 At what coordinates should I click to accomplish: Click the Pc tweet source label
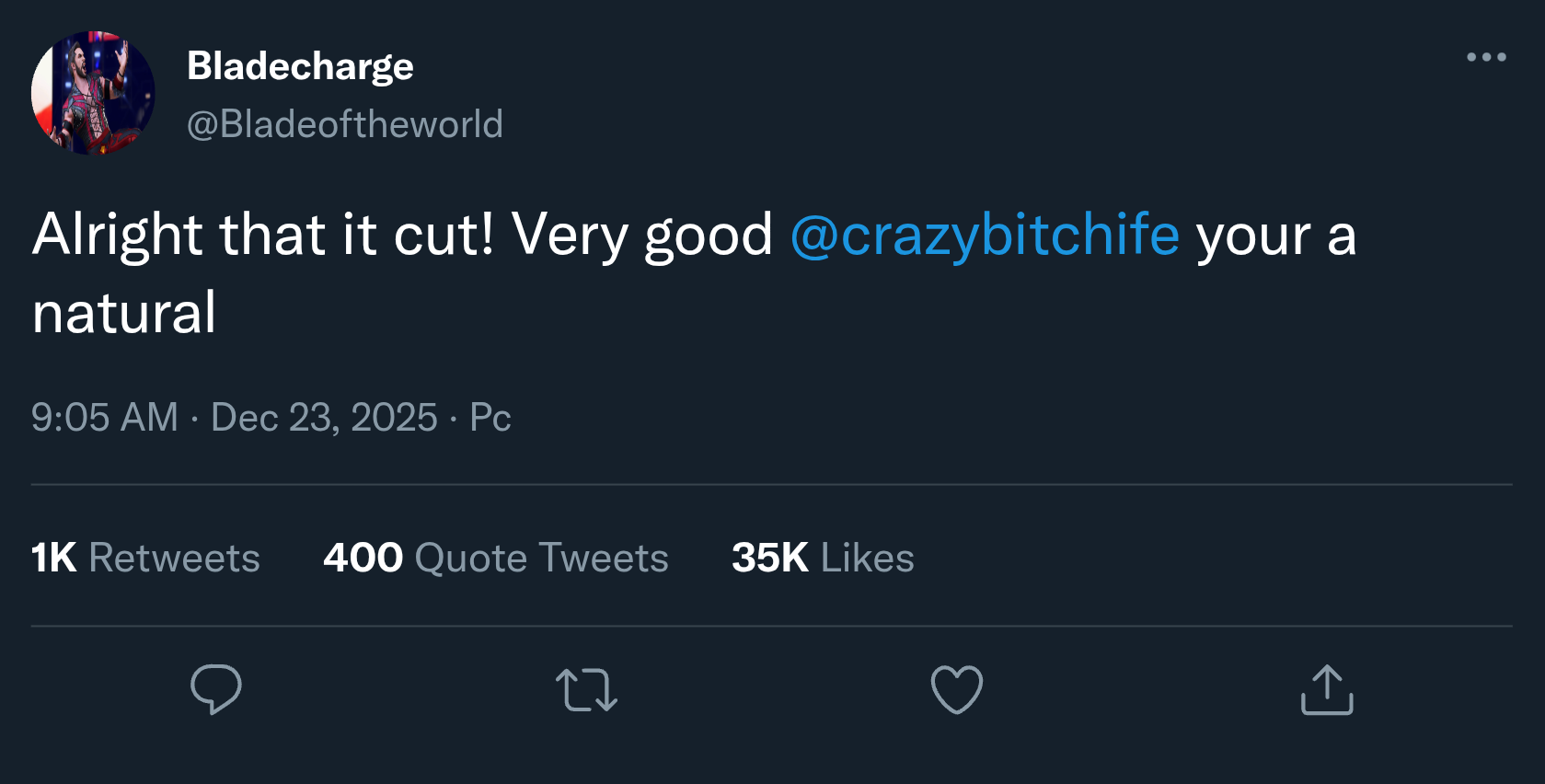coord(490,418)
